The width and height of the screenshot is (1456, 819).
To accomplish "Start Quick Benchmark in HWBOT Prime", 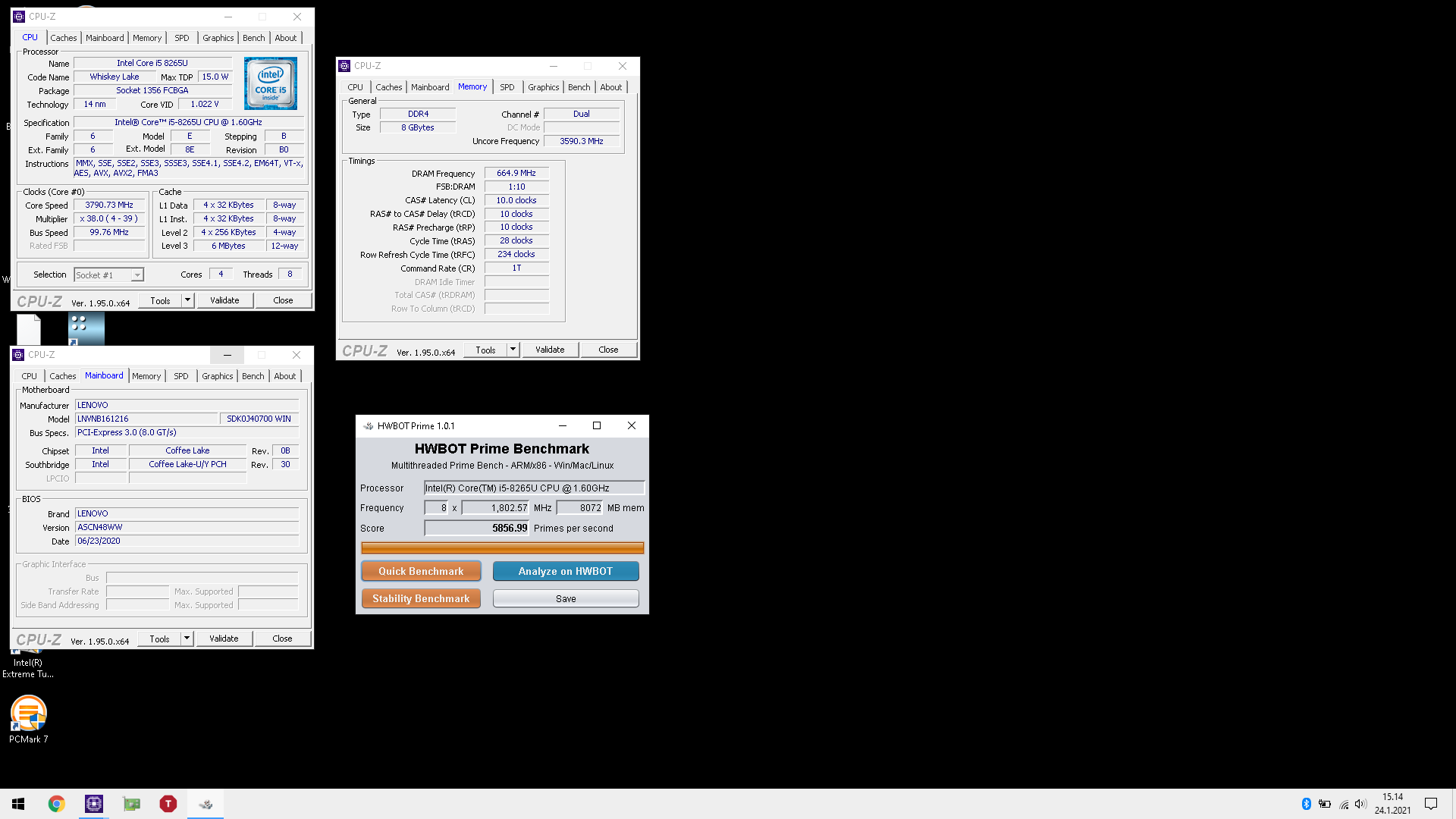I will [x=421, y=571].
